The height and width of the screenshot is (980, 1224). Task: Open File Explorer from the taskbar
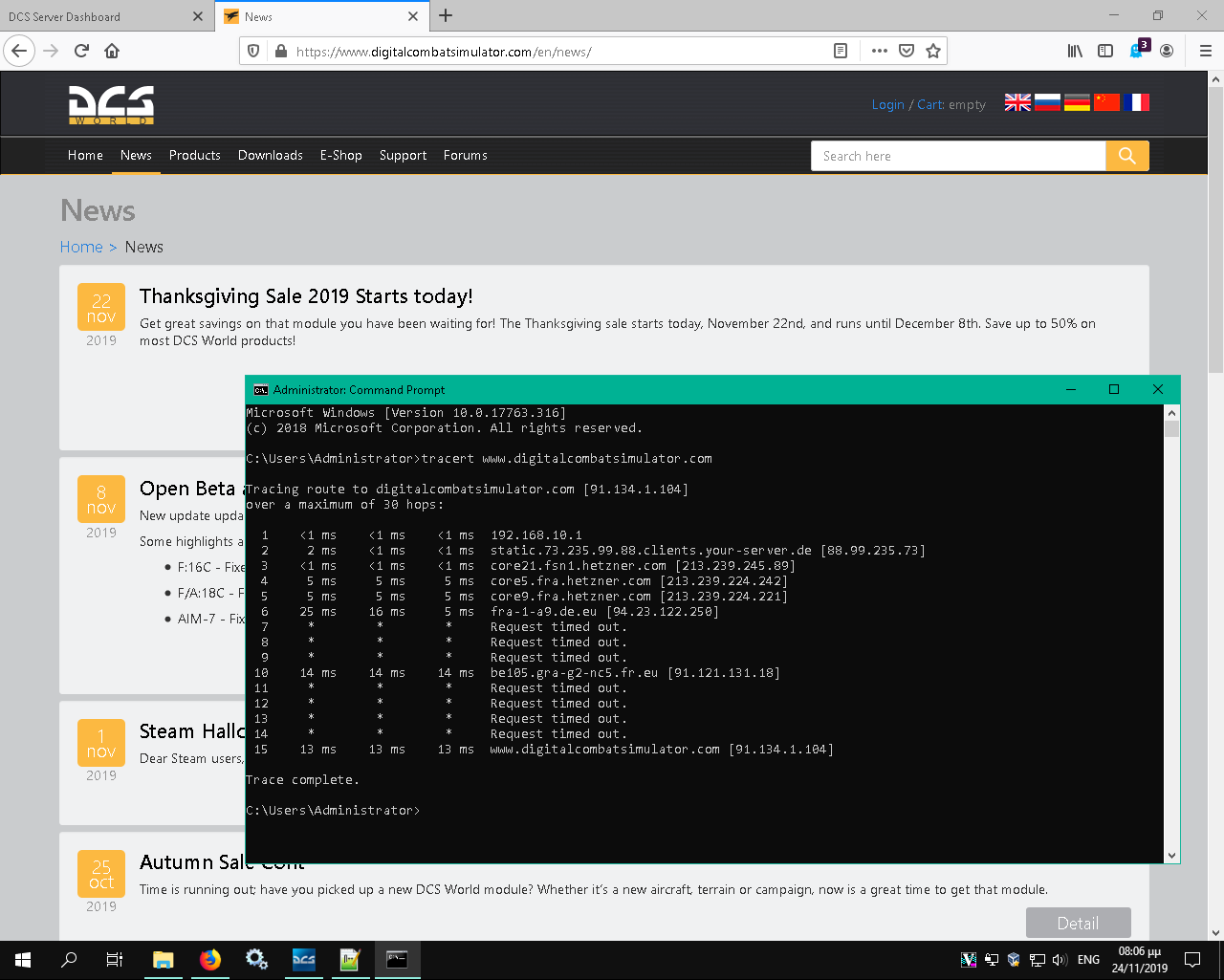[x=163, y=960]
